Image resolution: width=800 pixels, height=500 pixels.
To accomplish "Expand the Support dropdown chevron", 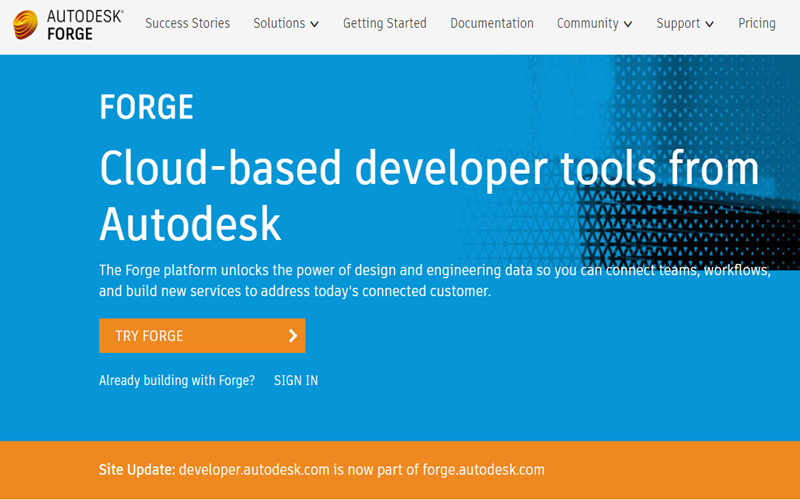I will [x=709, y=24].
